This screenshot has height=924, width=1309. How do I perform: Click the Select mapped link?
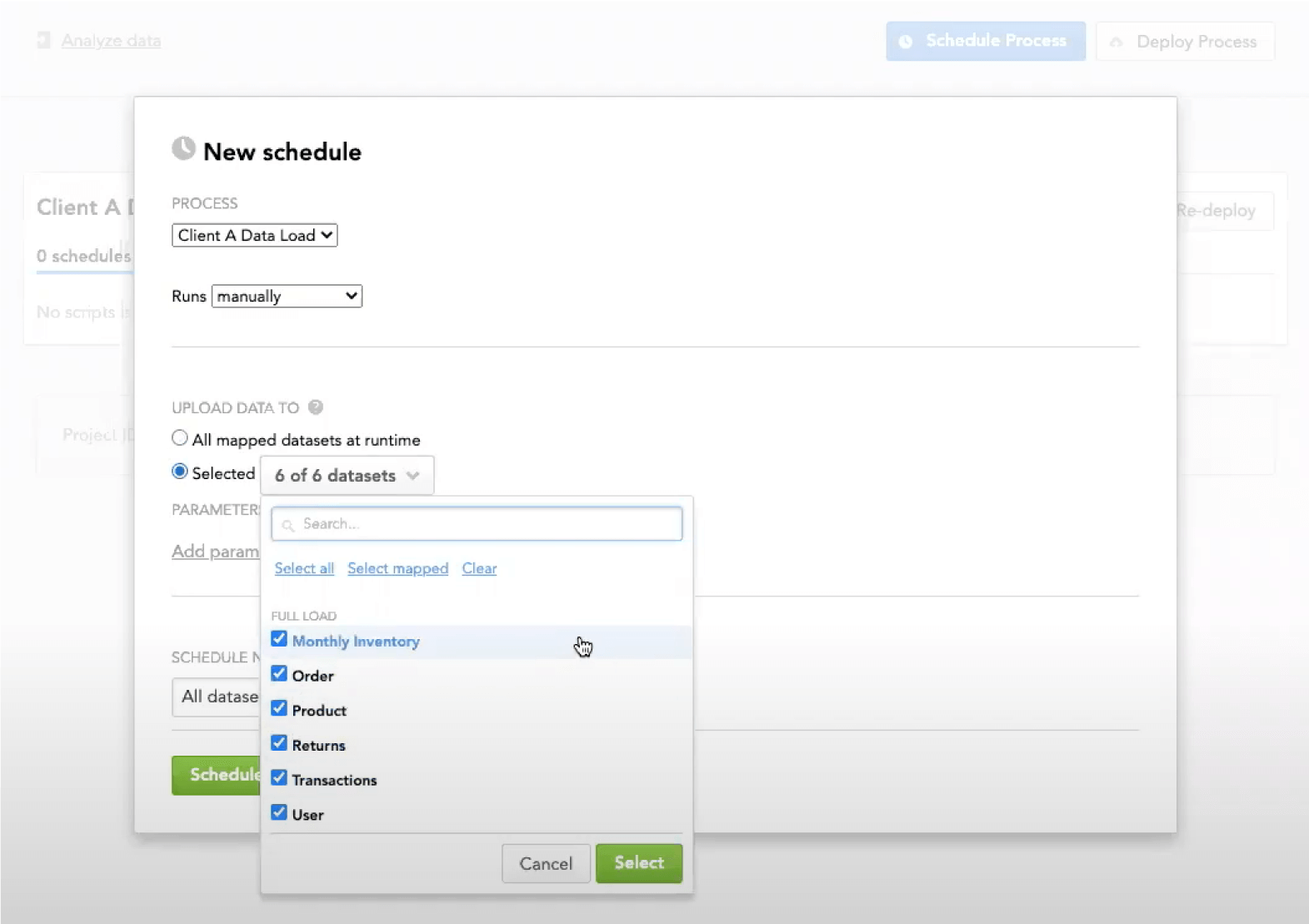(x=397, y=568)
